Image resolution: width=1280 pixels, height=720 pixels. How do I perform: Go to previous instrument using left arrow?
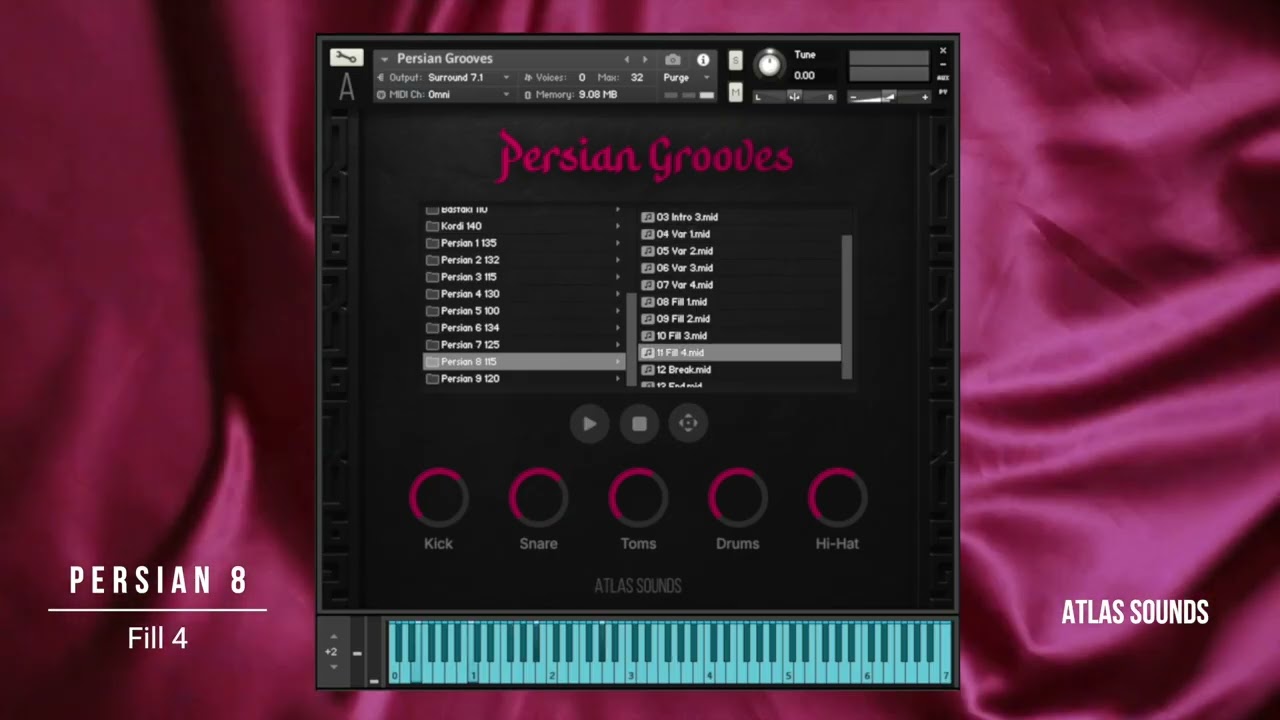point(627,60)
